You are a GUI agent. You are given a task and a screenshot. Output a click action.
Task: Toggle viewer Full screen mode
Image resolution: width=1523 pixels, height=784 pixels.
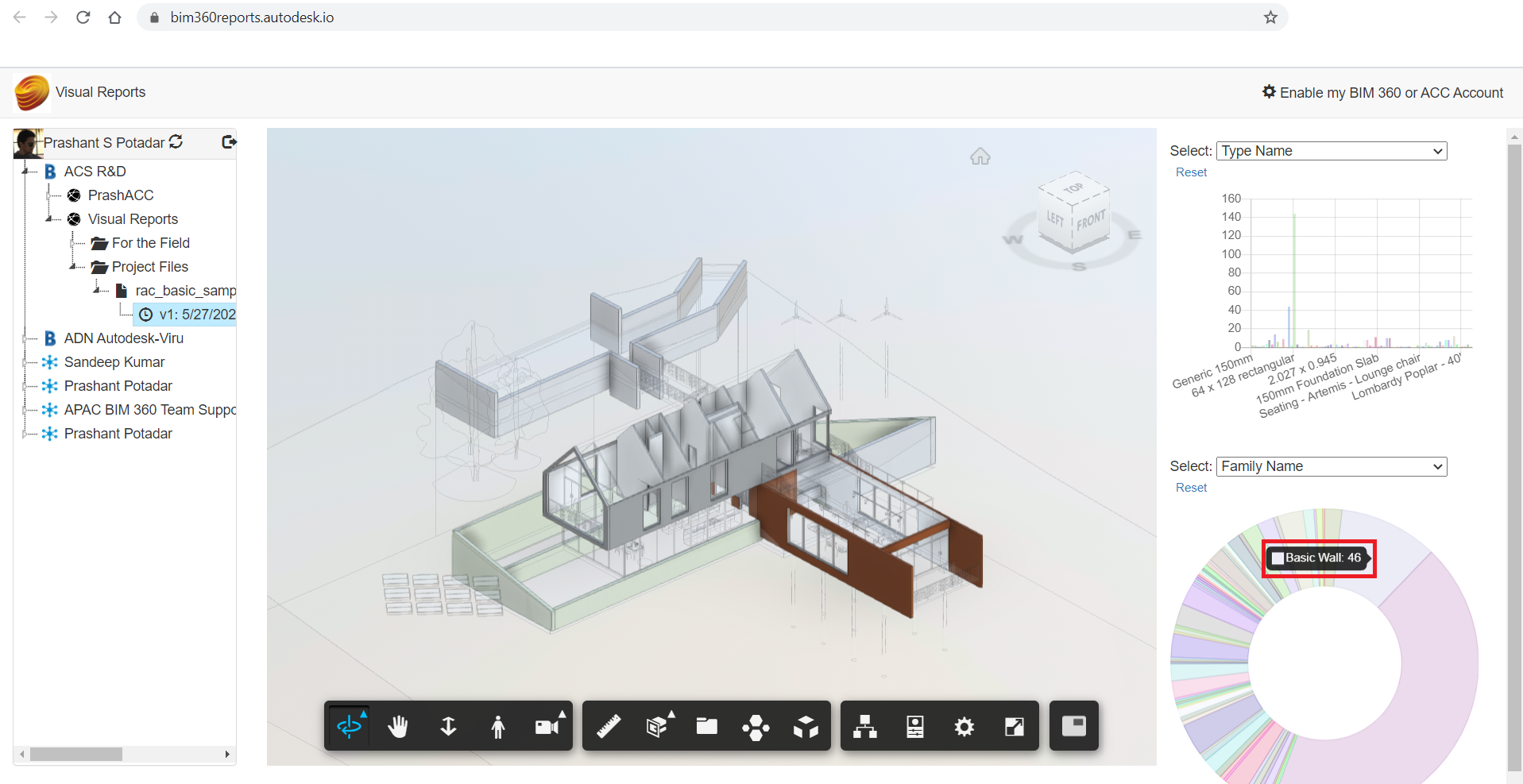click(x=1015, y=726)
